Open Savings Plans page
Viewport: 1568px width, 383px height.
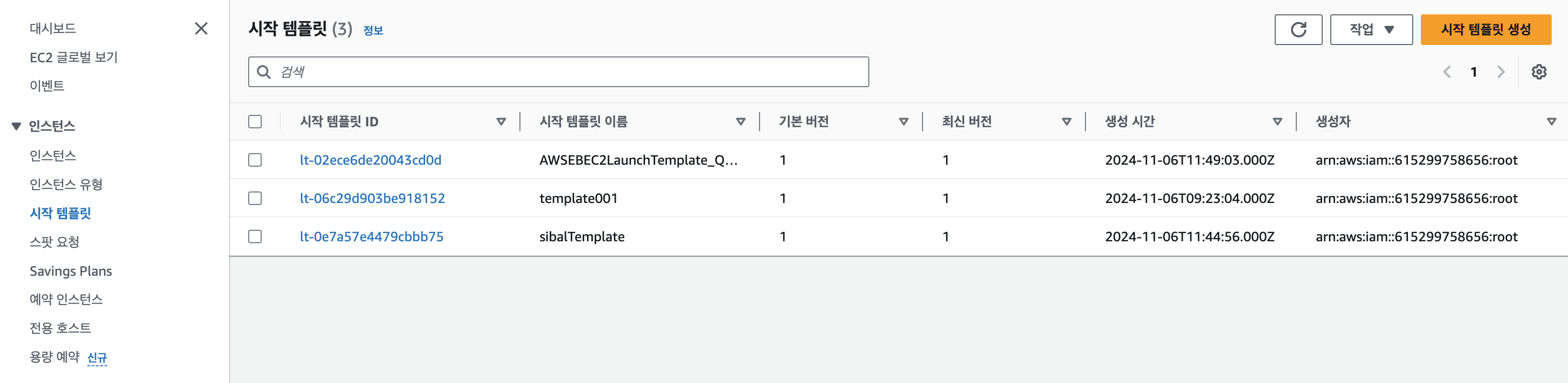tap(70, 271)
